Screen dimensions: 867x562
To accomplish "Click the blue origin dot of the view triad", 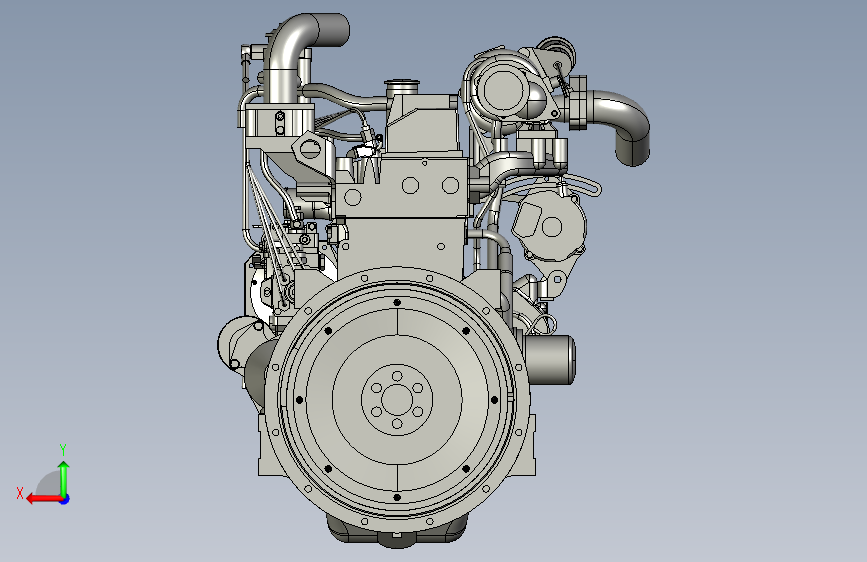I will (65, 499).
